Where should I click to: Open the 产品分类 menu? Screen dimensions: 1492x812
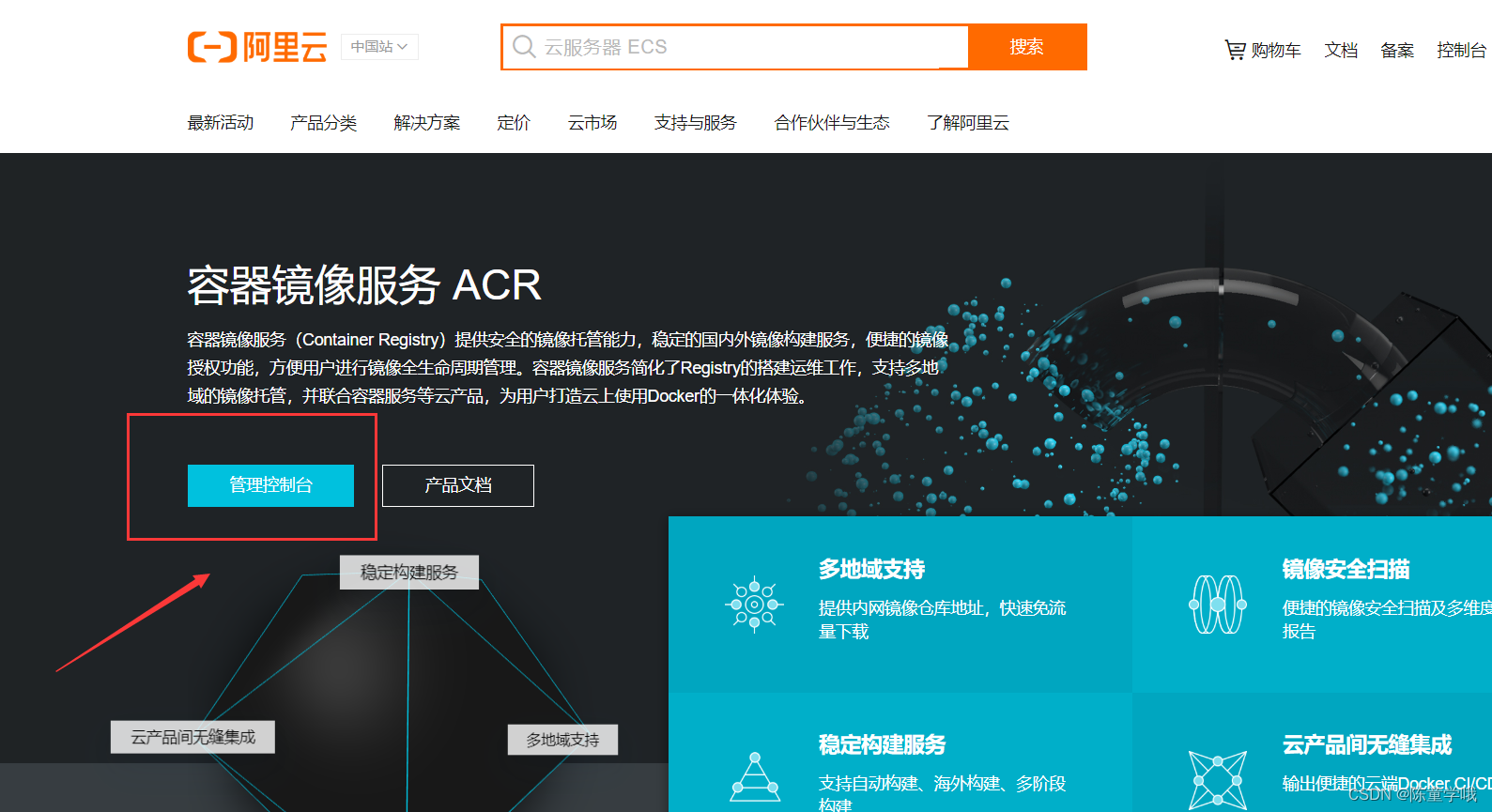coord(324,123)
